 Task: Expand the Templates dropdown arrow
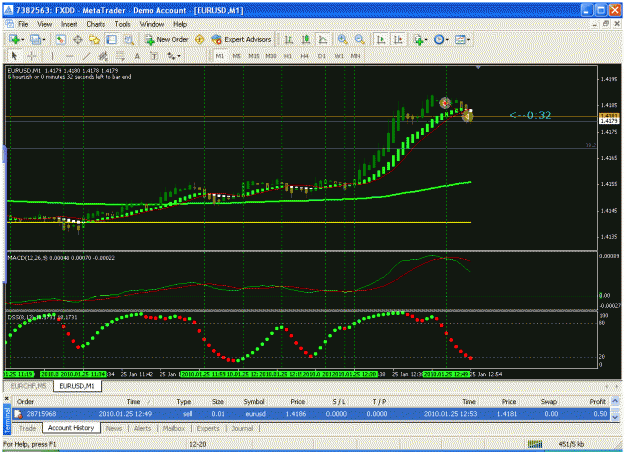pyautogui.click(x=468, y=39)
